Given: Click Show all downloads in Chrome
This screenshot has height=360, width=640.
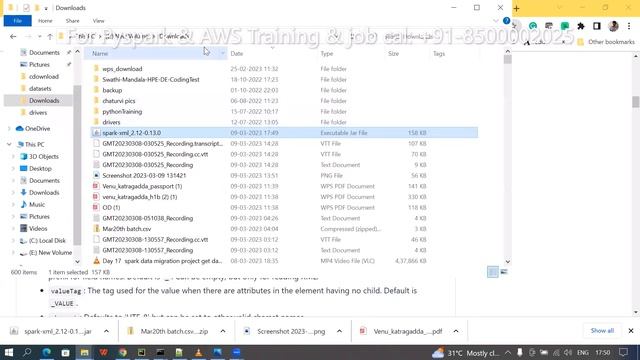Looking at the screenshot, I should 602,331.
